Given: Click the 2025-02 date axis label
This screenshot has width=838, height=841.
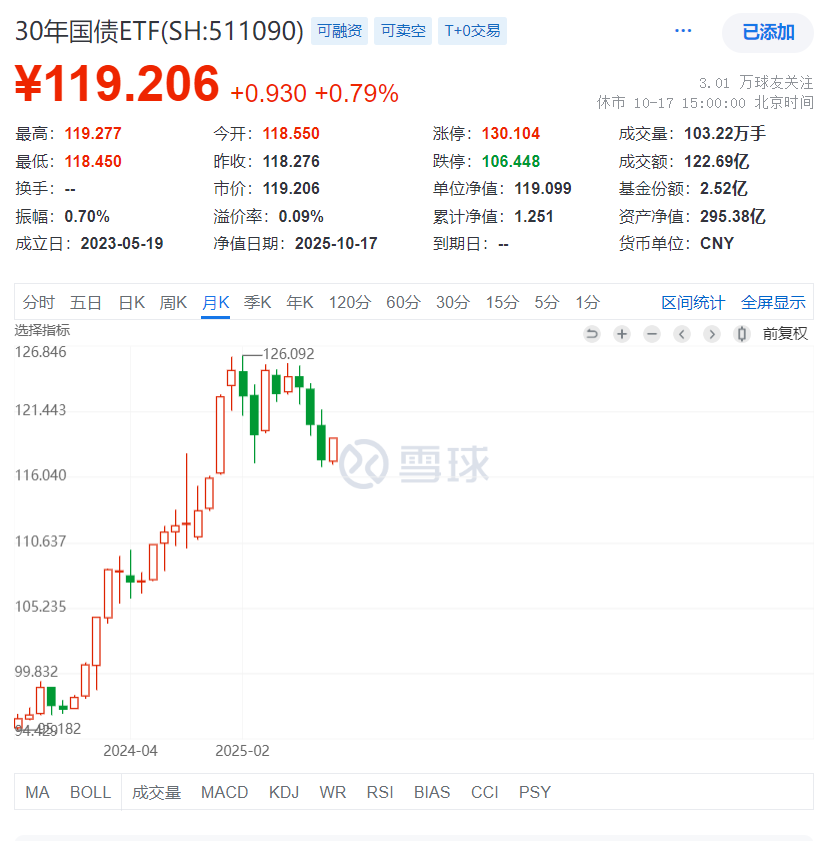Looking at the screenshot, I should click(x=242, y=751).
